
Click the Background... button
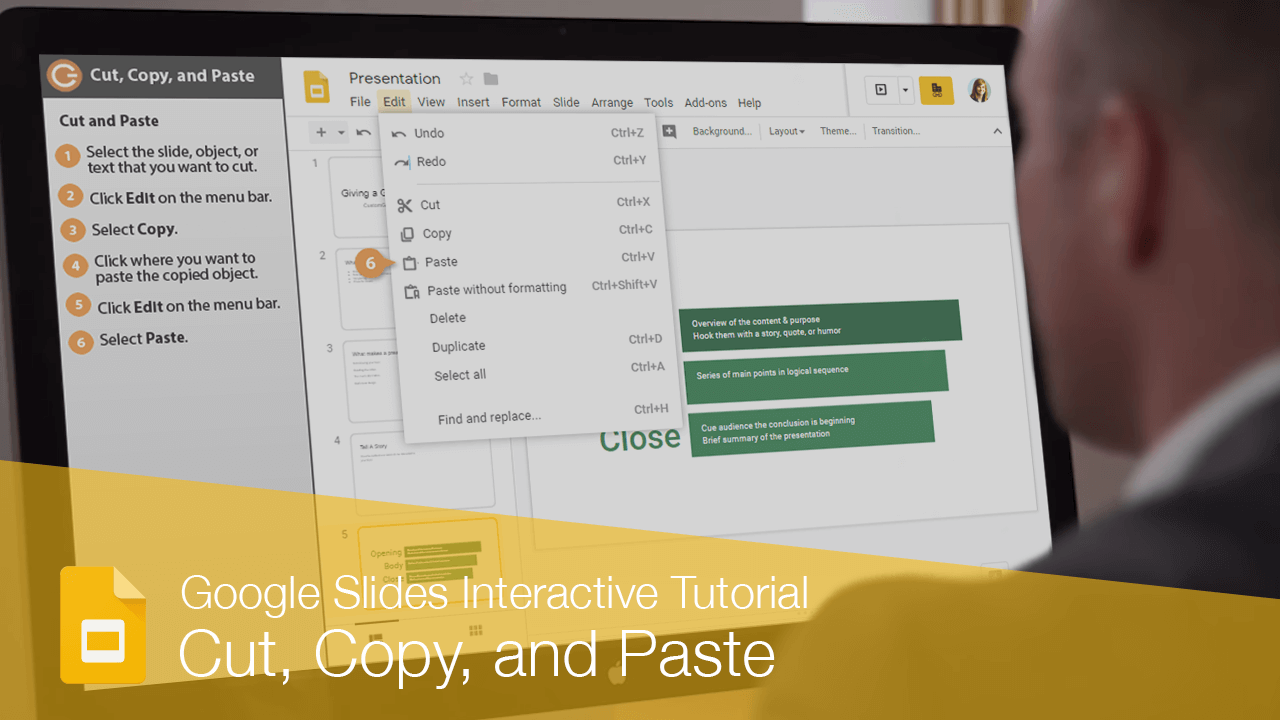(x=722, y=131)
